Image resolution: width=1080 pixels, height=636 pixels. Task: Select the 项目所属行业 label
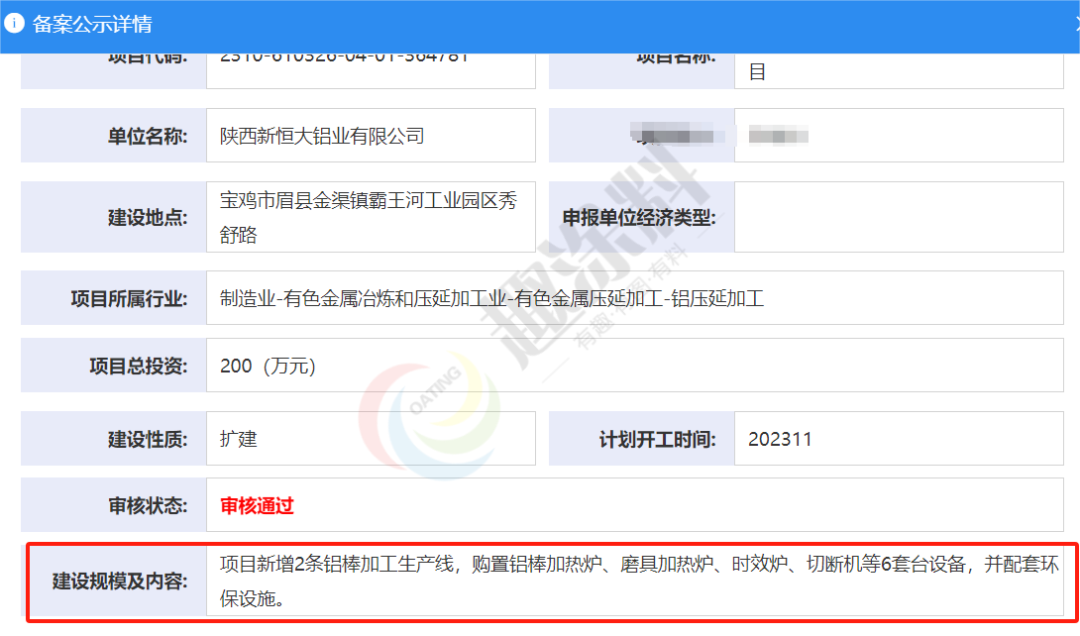(129, 298)
